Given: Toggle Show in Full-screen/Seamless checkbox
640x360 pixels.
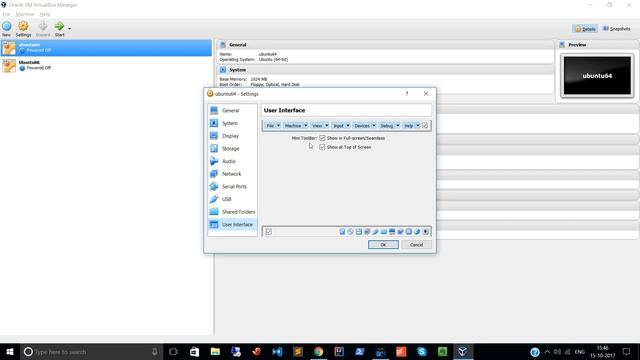Looking at the screenshot, I should coord(322,138).
